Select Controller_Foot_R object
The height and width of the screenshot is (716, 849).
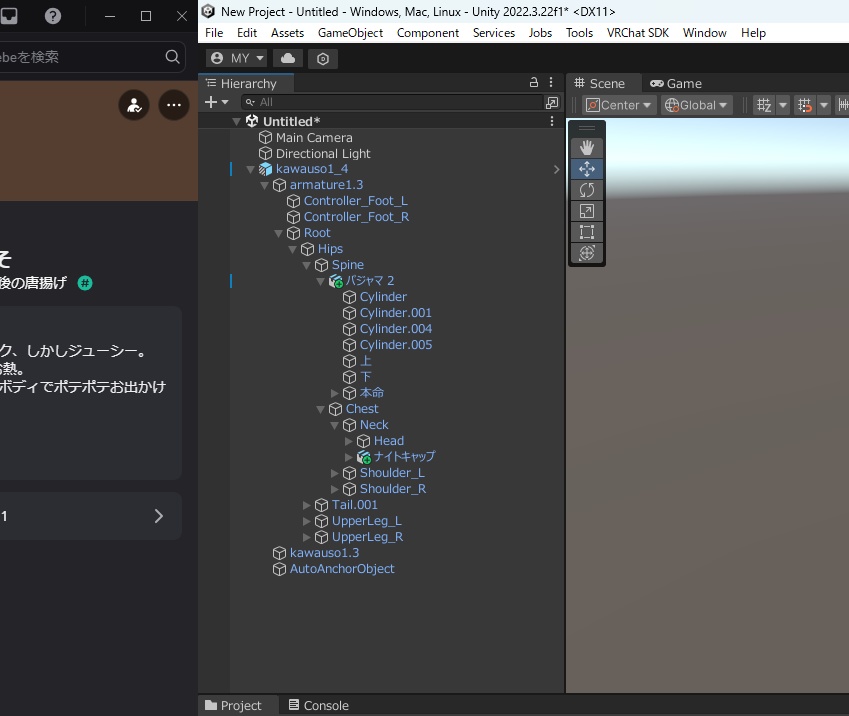tap(356, 217)
